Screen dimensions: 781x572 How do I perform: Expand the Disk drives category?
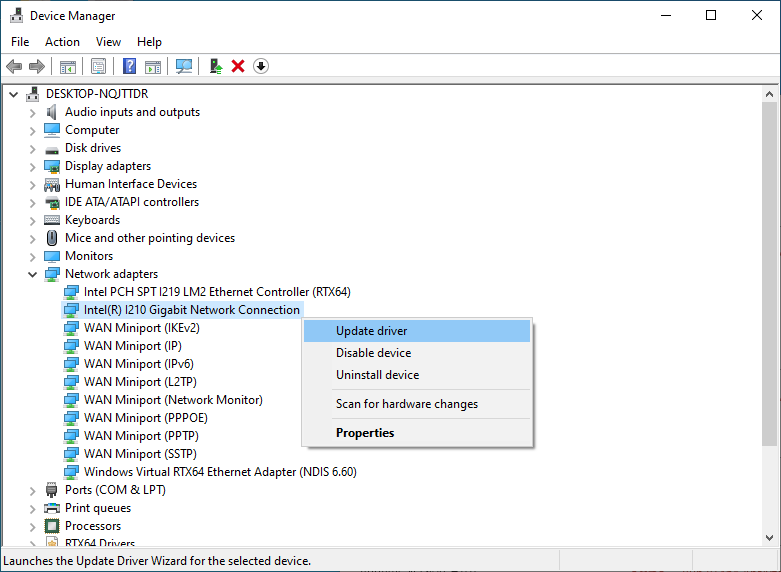point(32,148)
